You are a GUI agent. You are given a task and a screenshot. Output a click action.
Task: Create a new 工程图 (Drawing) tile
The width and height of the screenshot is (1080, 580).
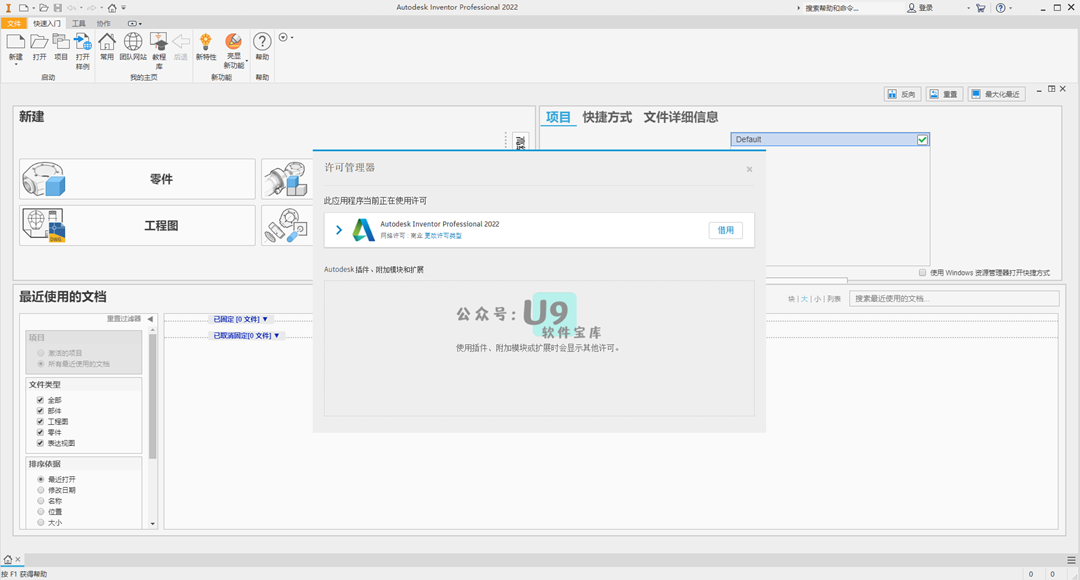pos(138,225)
